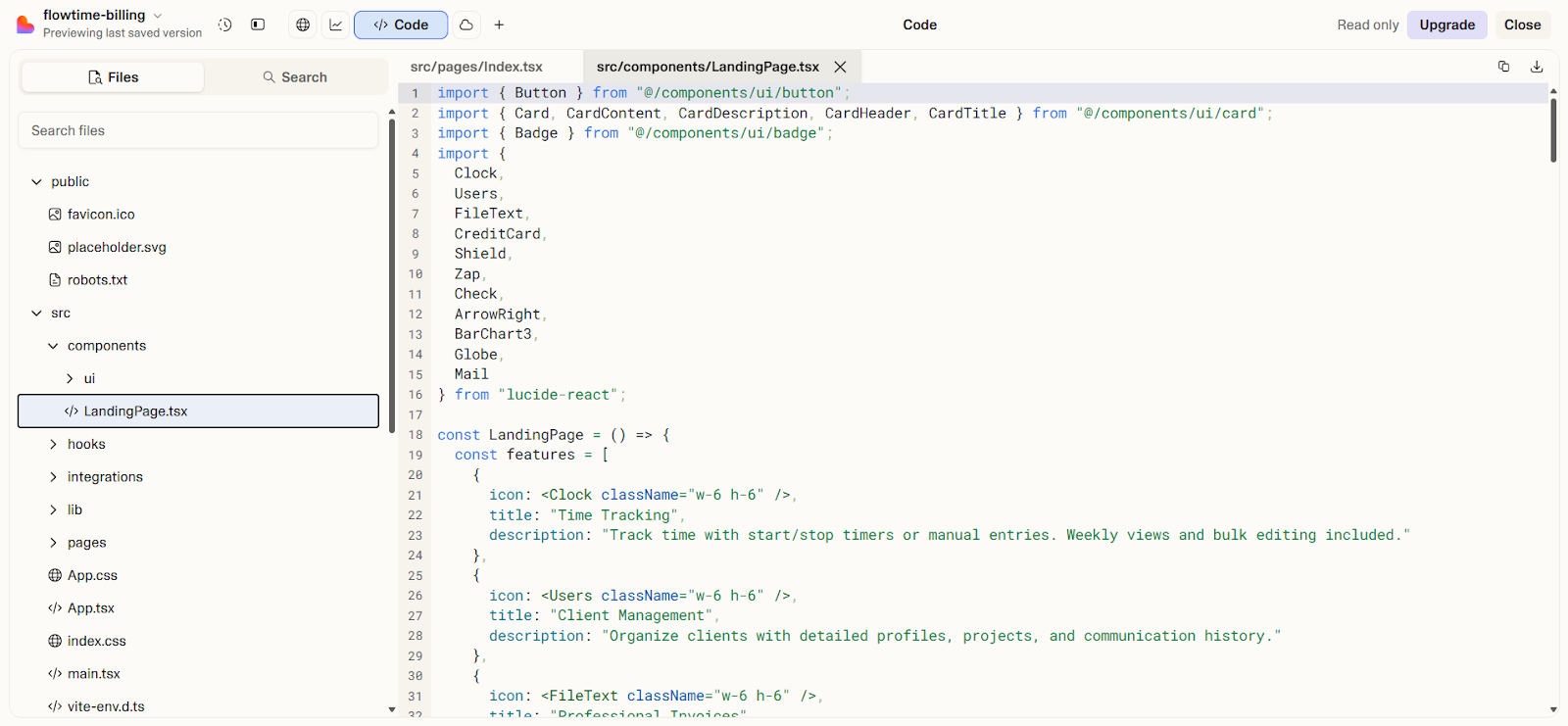Screen dimensions: 1568x726
Task: Open the flowtime-billing project dropdown
Action: pos(103,15)
